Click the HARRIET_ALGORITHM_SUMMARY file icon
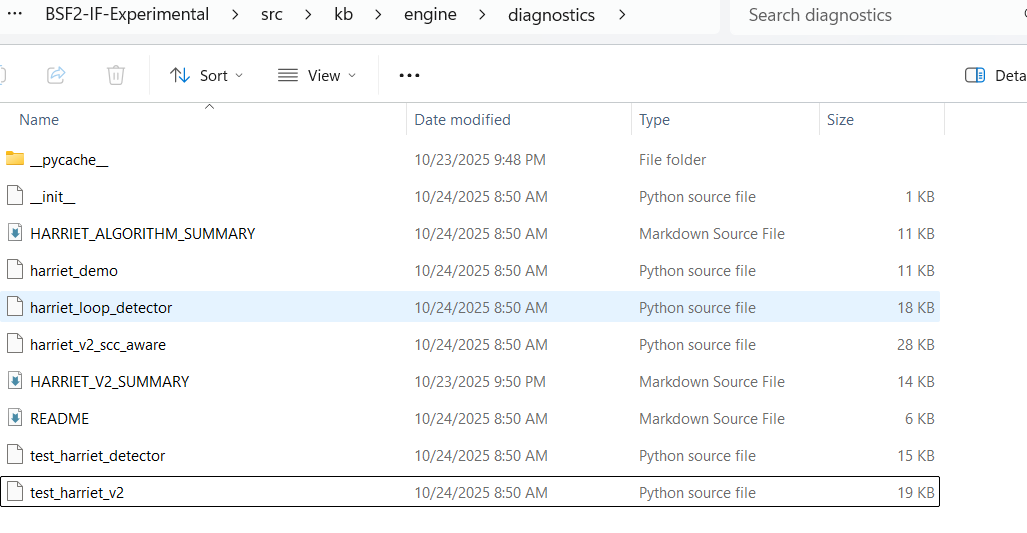This screenshot has height=533, width=1027. (15, 233)
